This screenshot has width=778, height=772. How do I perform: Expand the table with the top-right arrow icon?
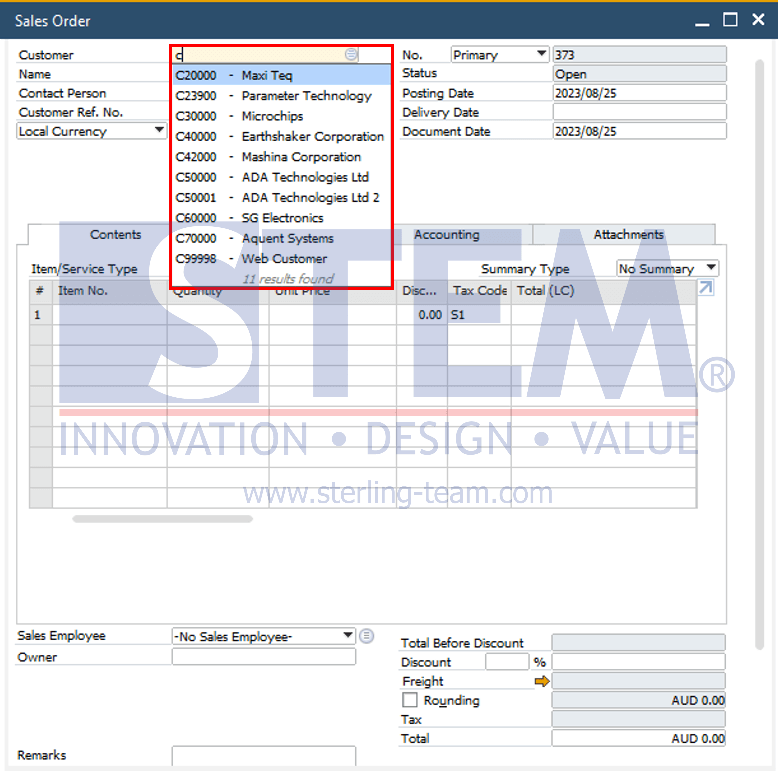pyautogui.click(x=706, y=288)
